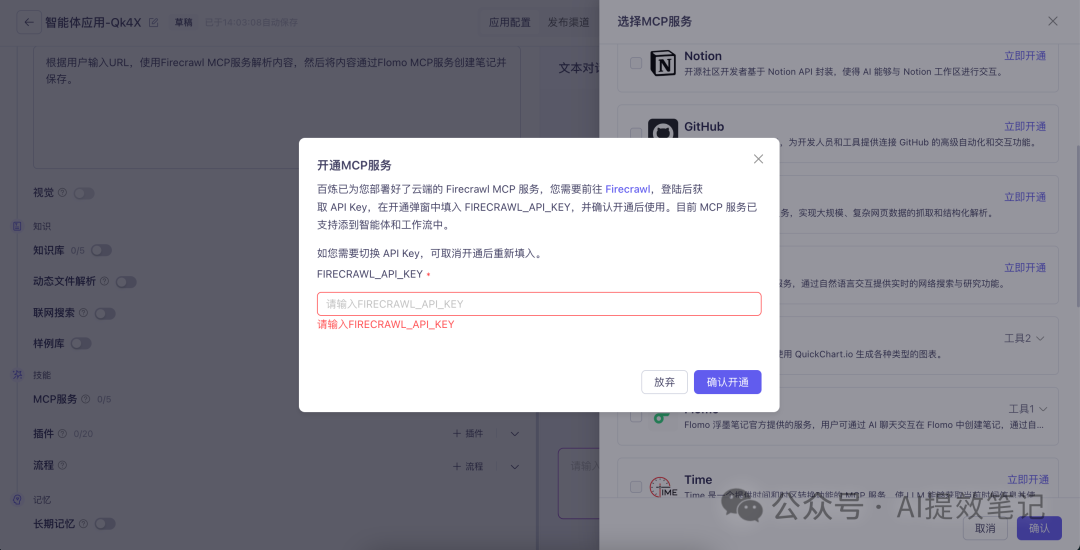The height and width of the screenshot is (550, 1080).
Task: Click the MCP服务 label under 技能
Action: 55,399
